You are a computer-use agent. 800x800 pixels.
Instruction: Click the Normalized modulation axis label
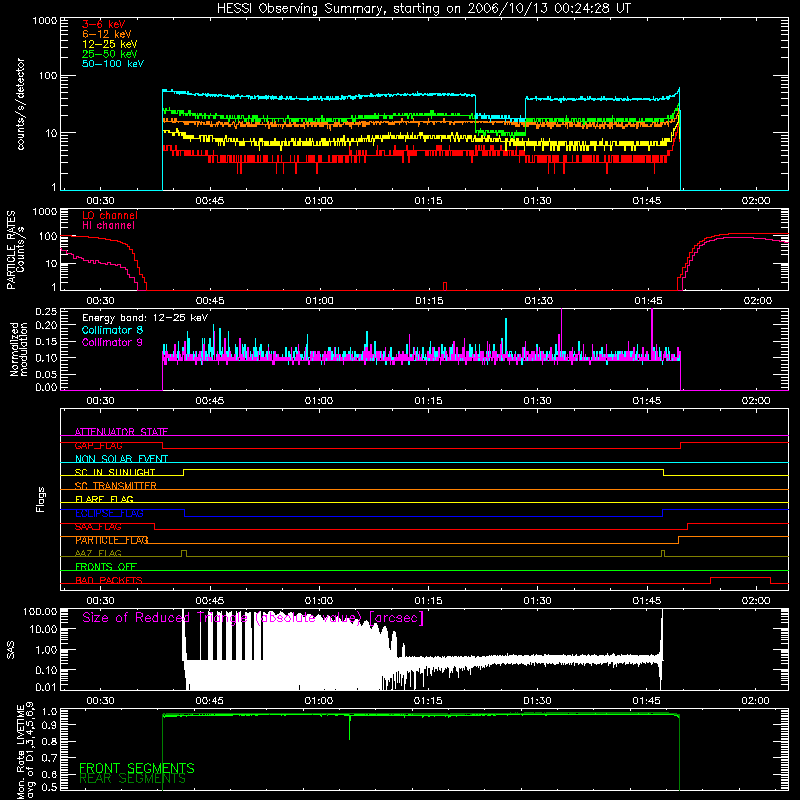(18, 349)
